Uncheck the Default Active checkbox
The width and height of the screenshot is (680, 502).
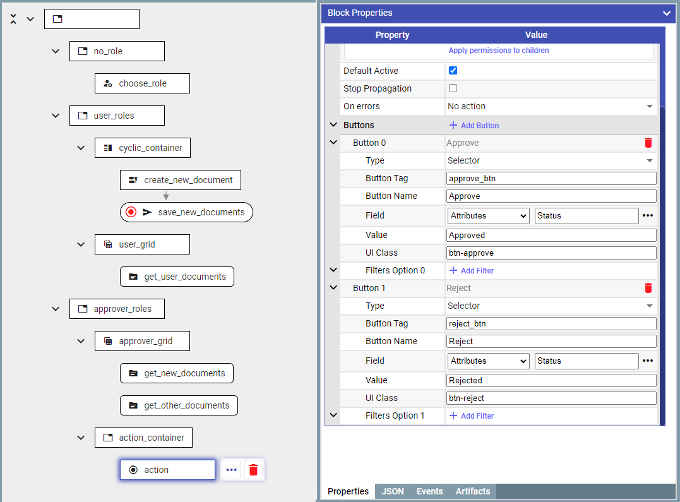[453, 71]
